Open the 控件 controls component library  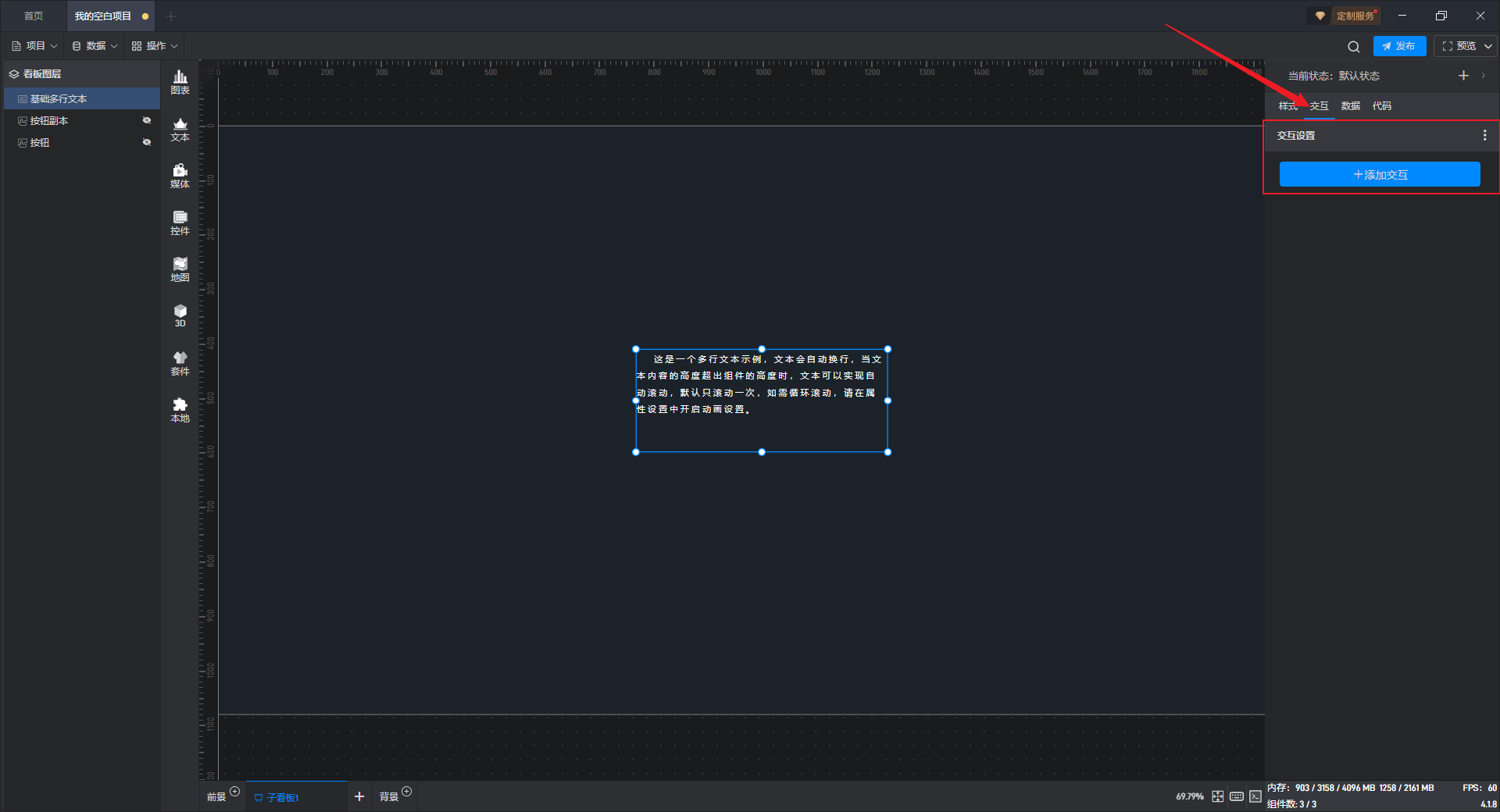tap(180, 223)
